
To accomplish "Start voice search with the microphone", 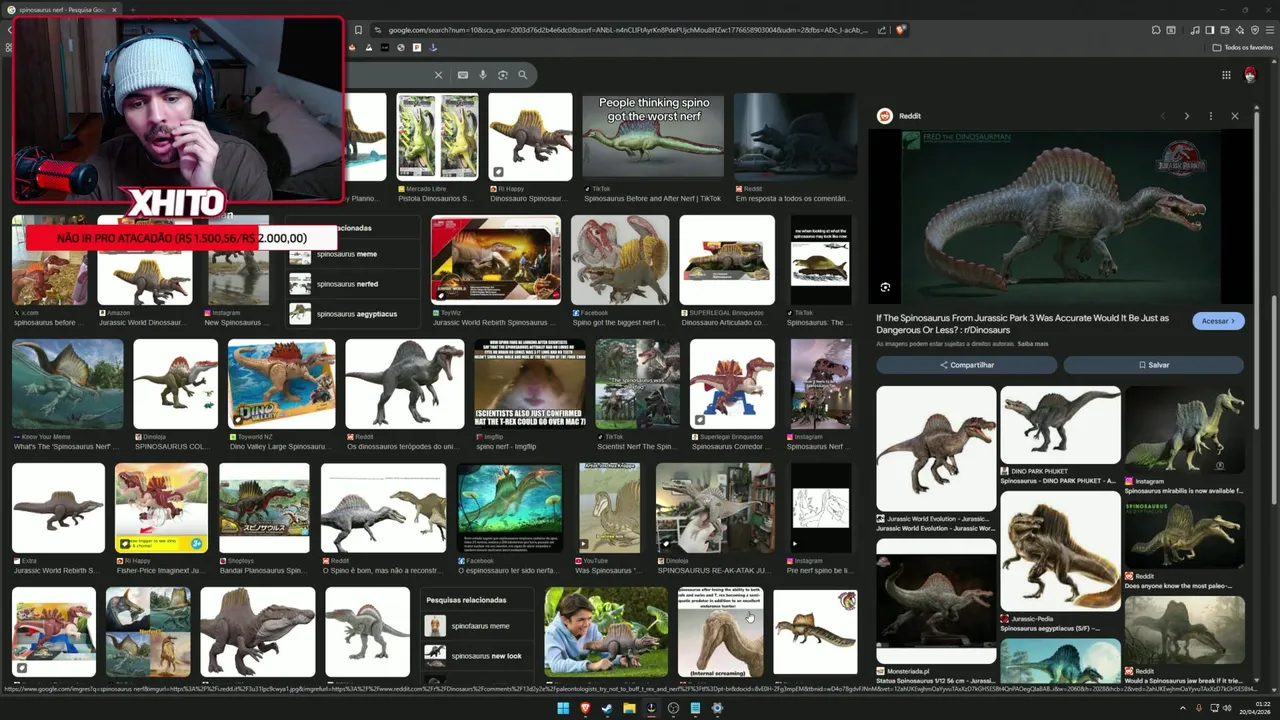I will pyautogui.click(x=483, y=75).
